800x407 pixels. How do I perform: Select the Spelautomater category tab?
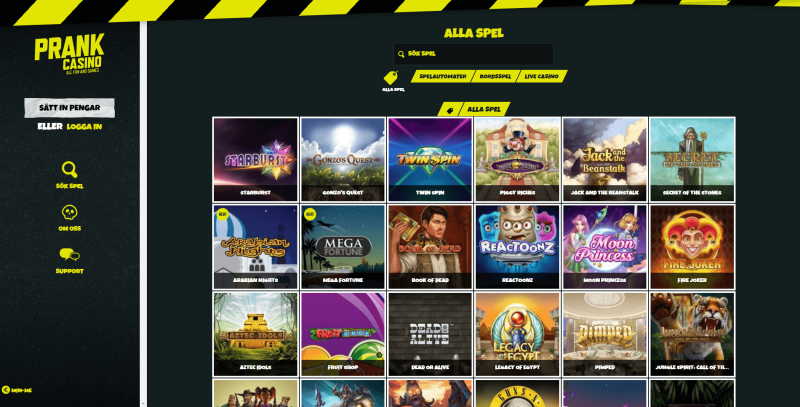(442, 77)
